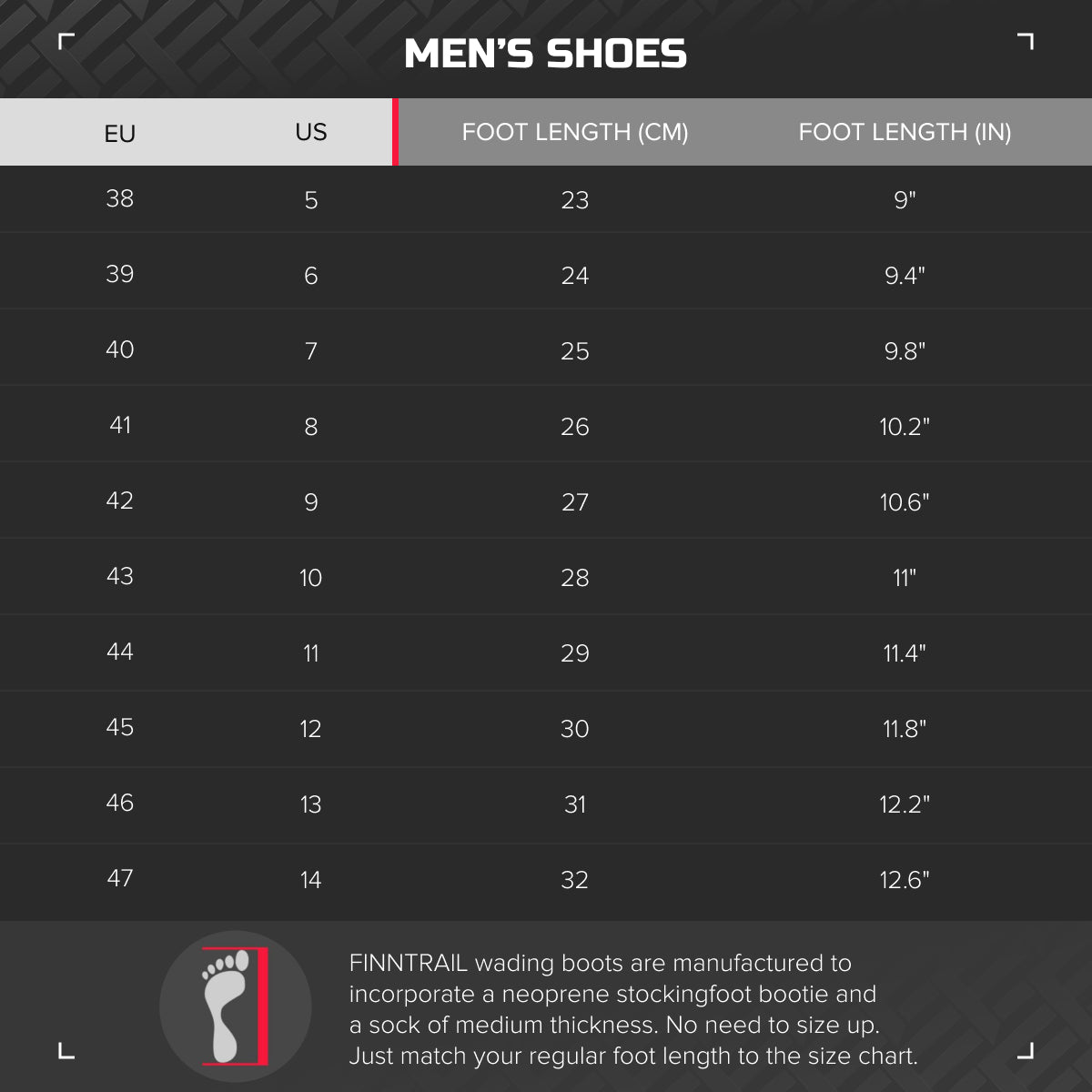Click the 9.4" foot length value
This screenshot has height=1092, width=1092.
click(x=905, y=276)
